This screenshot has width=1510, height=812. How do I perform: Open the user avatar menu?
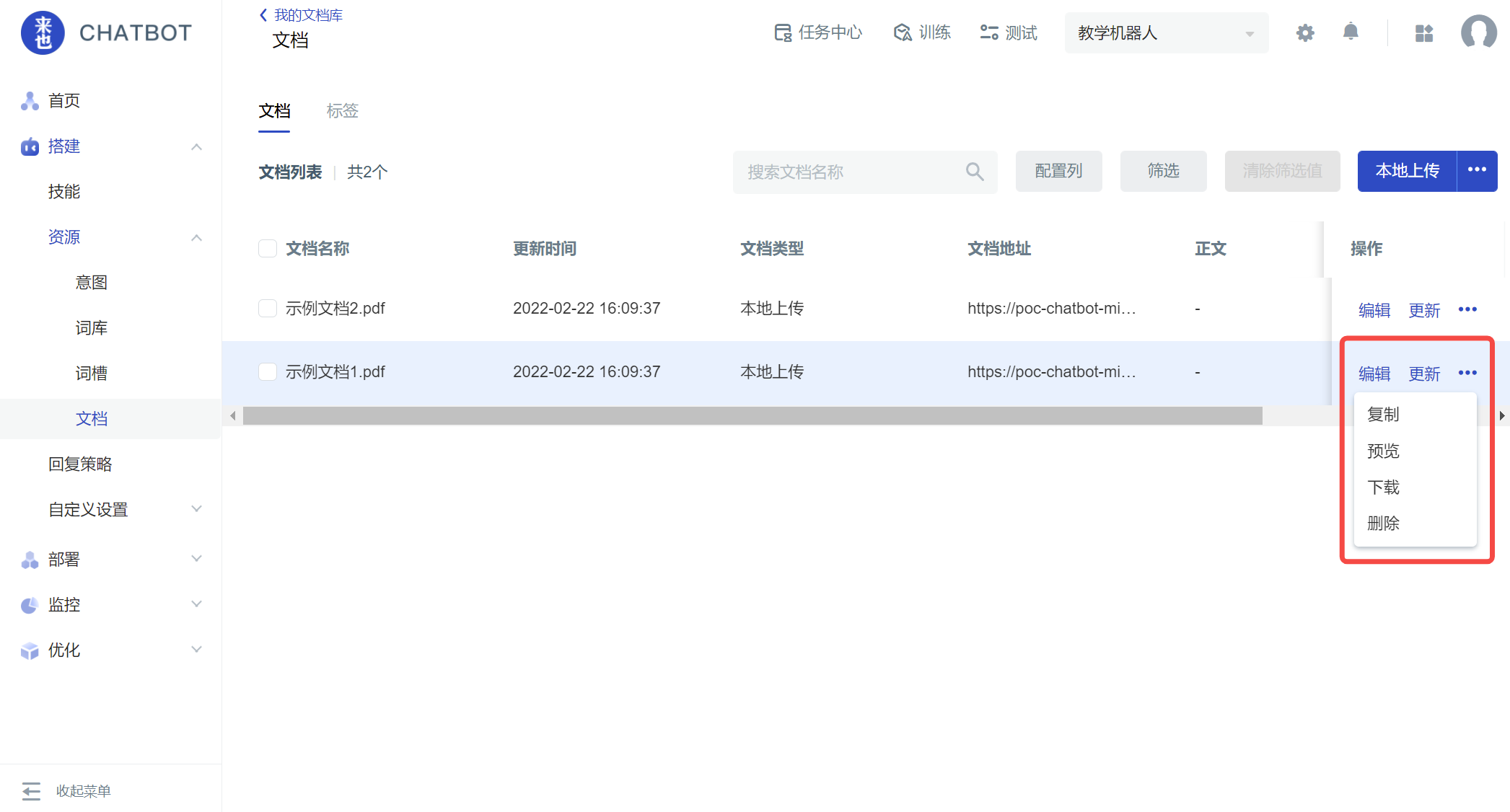coord(1479,32)
